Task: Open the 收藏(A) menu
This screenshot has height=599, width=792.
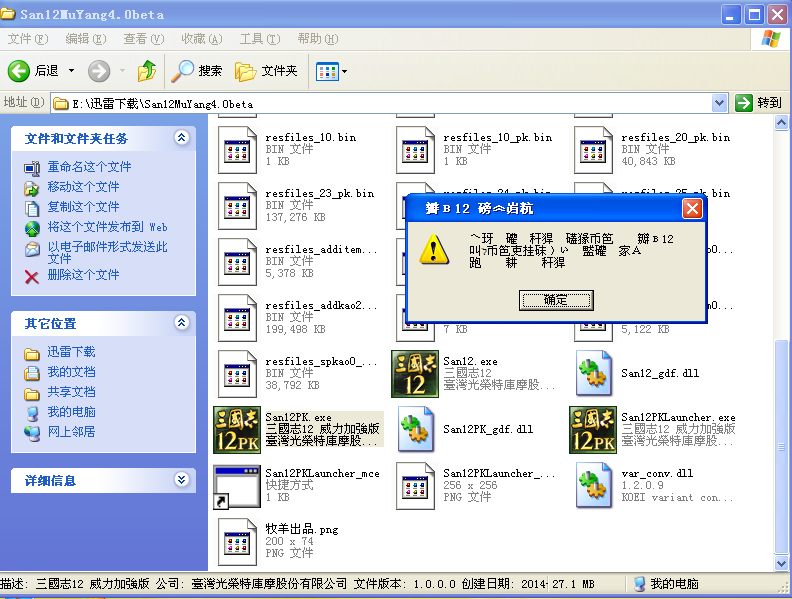Action: pyautogui.click(x=202, y=39)
